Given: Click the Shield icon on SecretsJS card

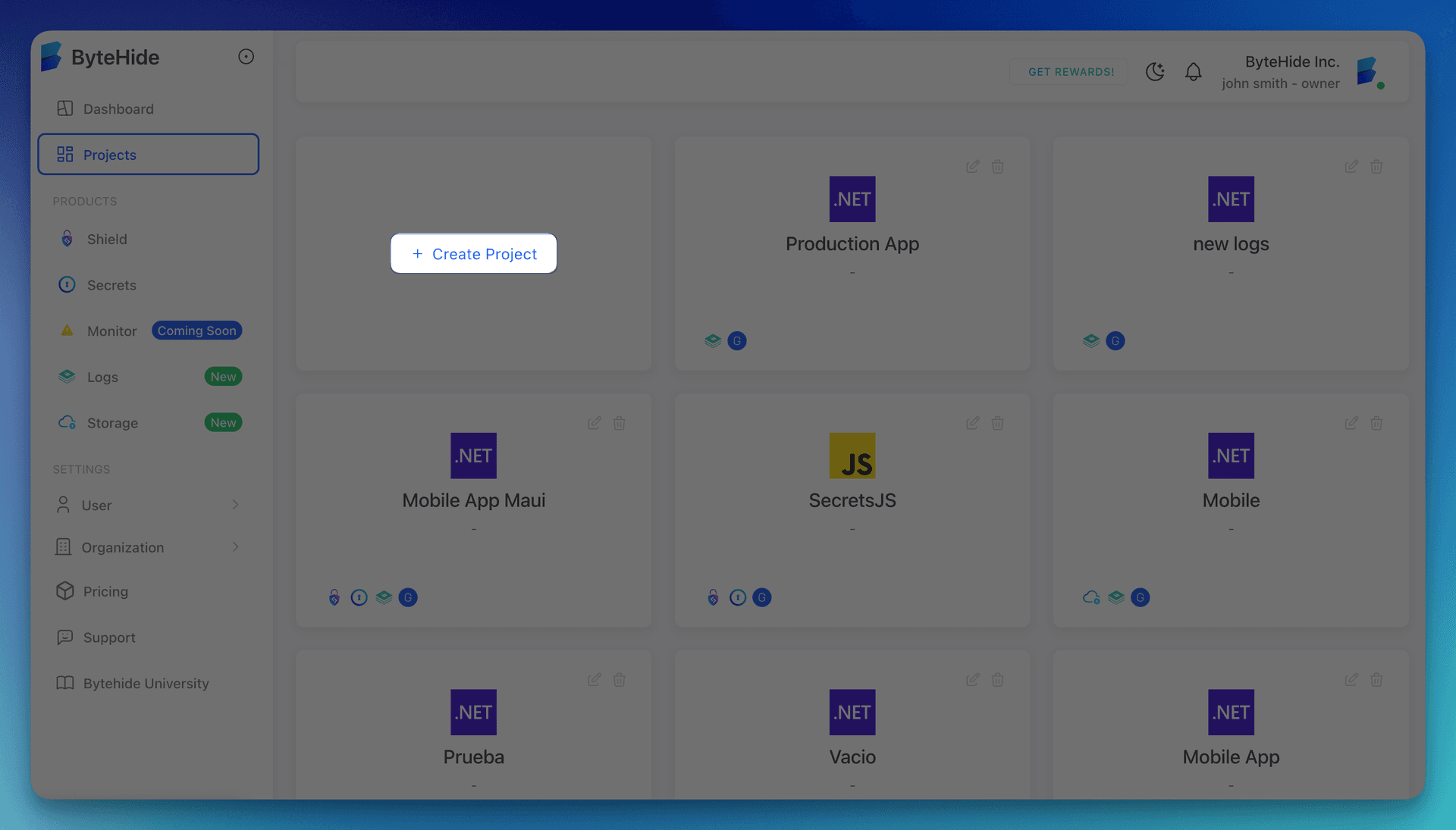Looking at the screenshot, I should (x=713, y=597).
